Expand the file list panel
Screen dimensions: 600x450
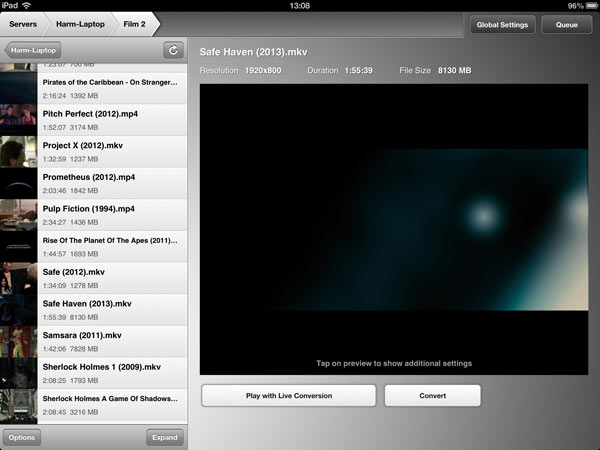pyautogui.click(x=165, y=437)
